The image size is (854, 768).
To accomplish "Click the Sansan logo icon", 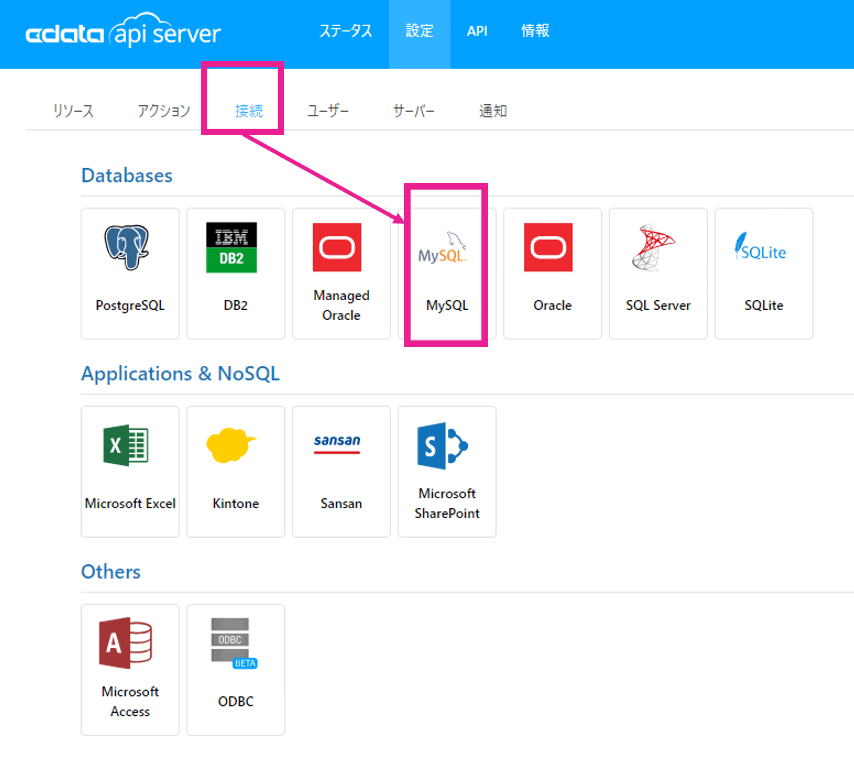I will [x=337, y=443].
